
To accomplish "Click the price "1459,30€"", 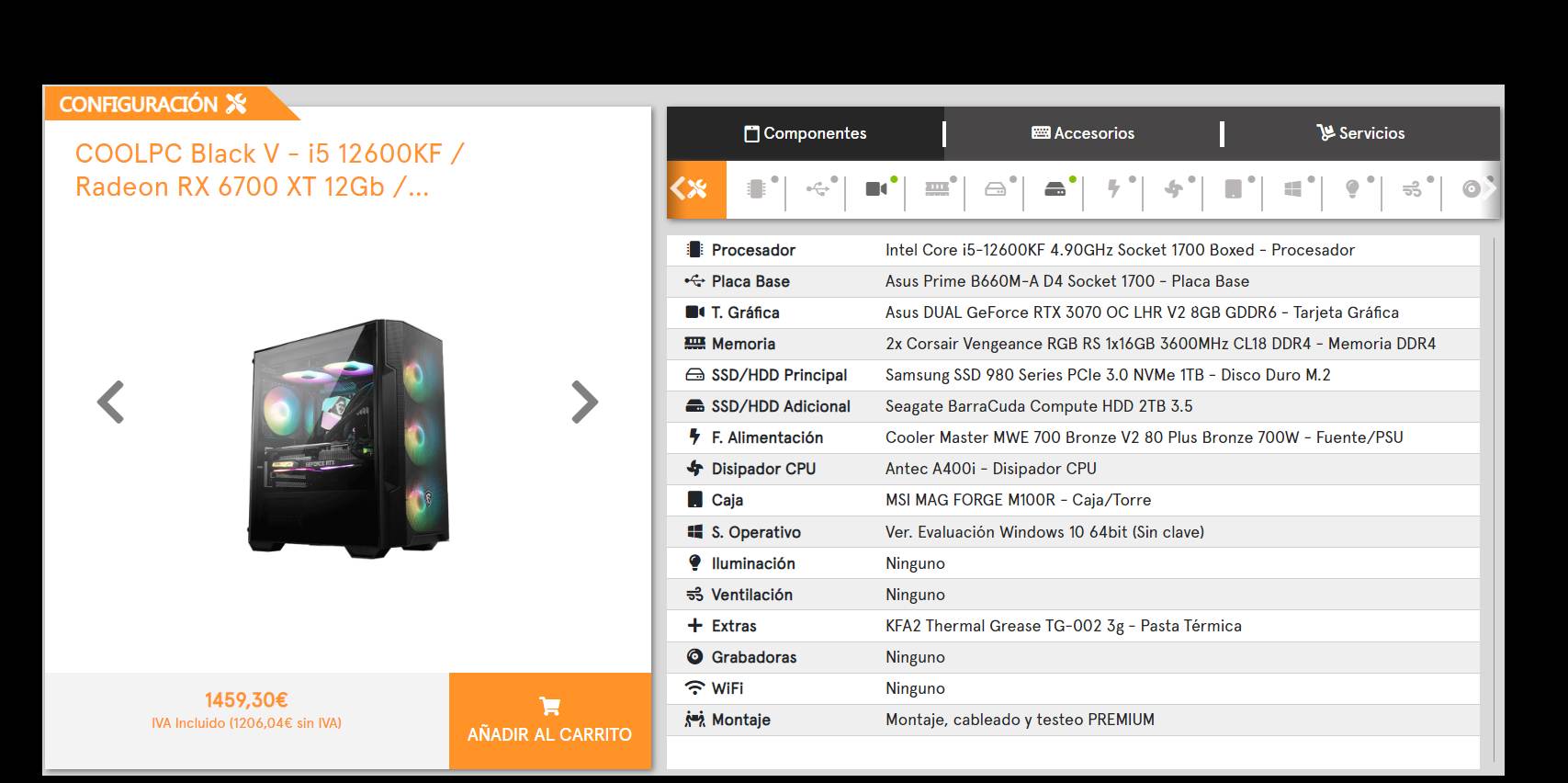I will (246, 700).
